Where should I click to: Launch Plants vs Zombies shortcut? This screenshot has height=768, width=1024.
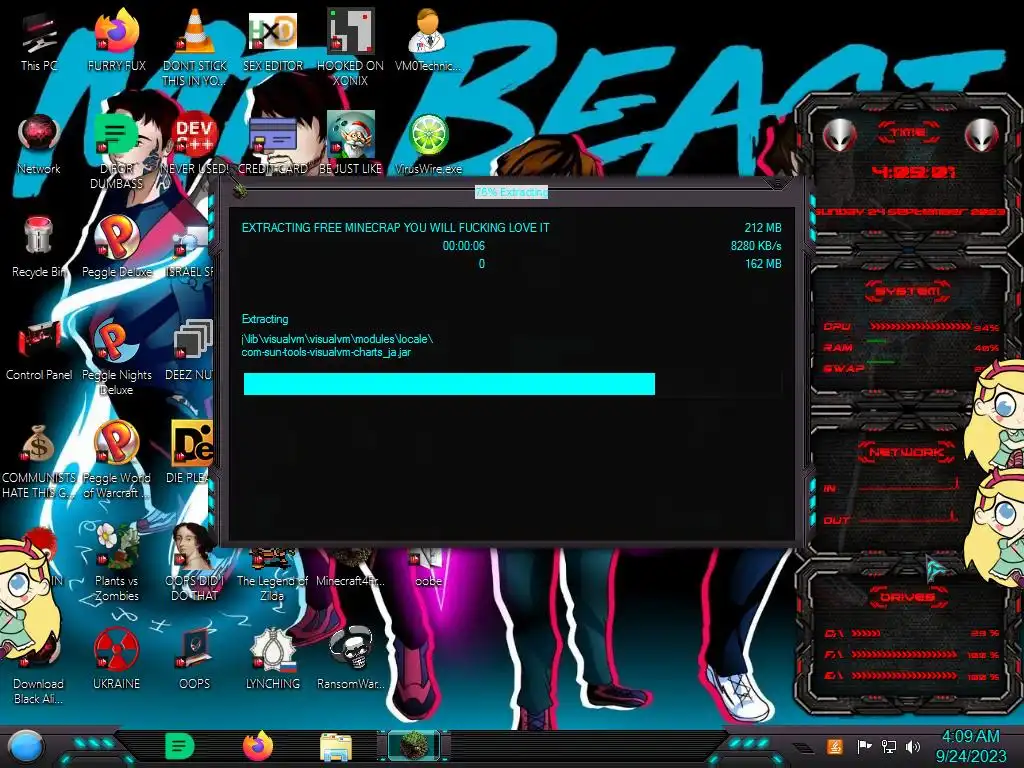(x=116, y=546)
